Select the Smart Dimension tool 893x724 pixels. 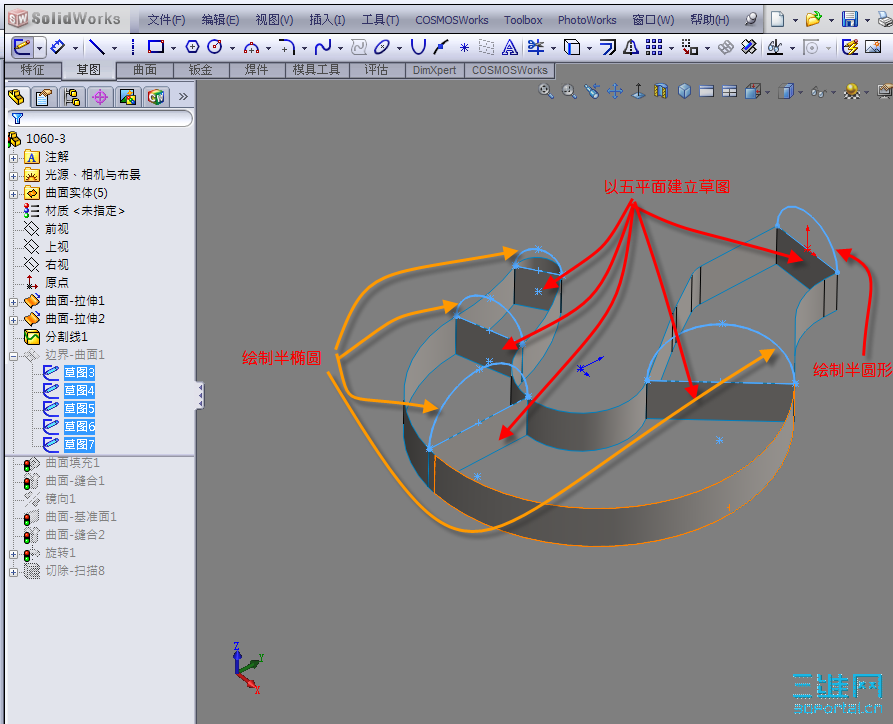click(58, 47)
